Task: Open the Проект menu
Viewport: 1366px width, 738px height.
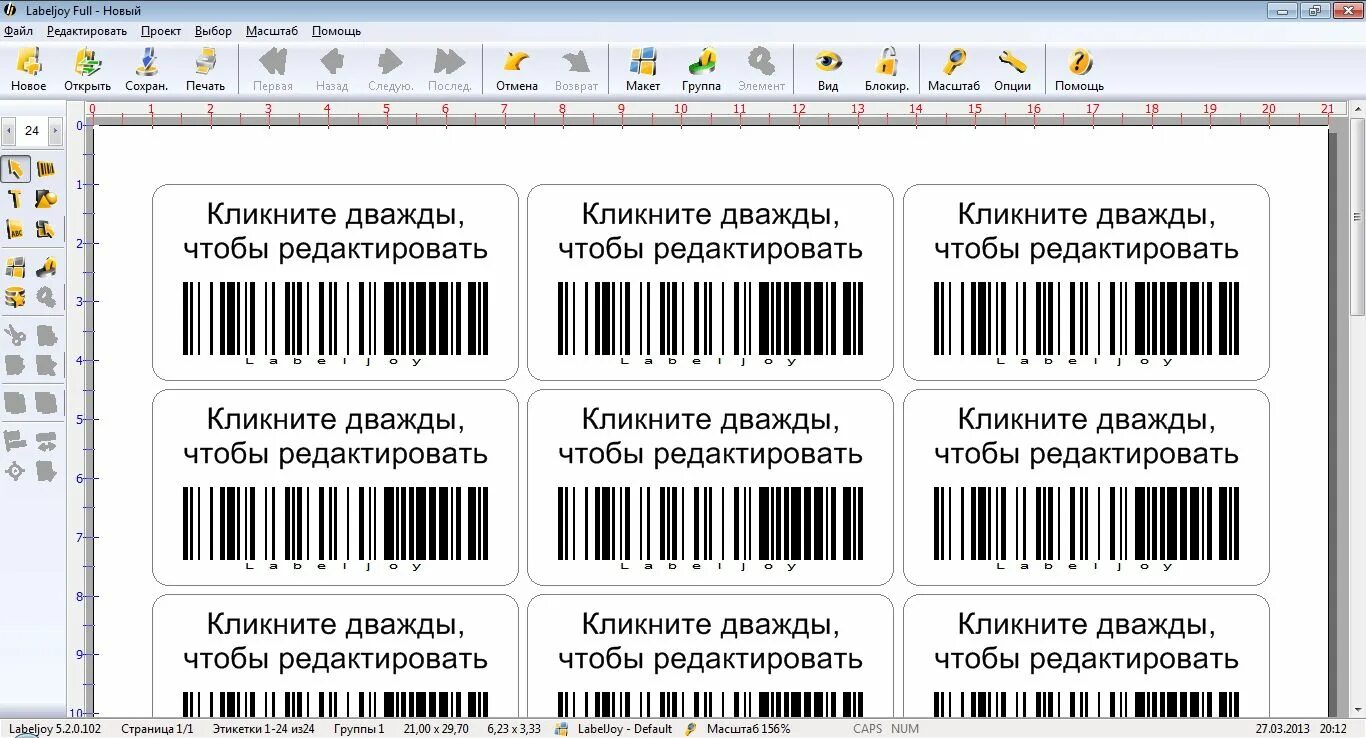Action: coord(161,31)
